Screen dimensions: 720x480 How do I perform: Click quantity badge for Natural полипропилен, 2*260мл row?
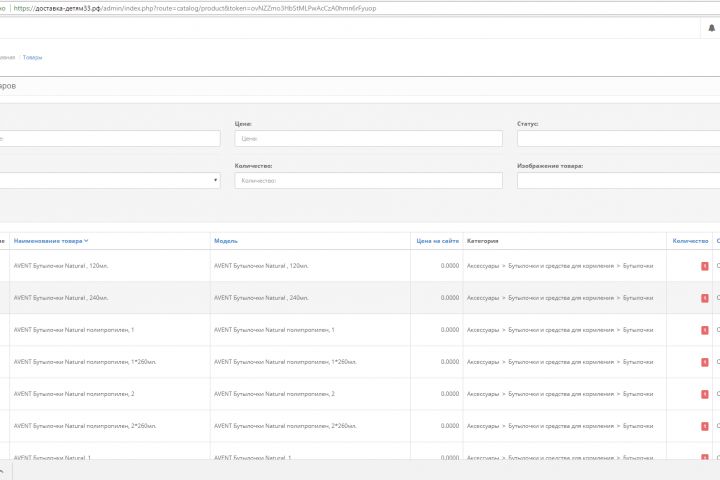click(x=705, y=426)
